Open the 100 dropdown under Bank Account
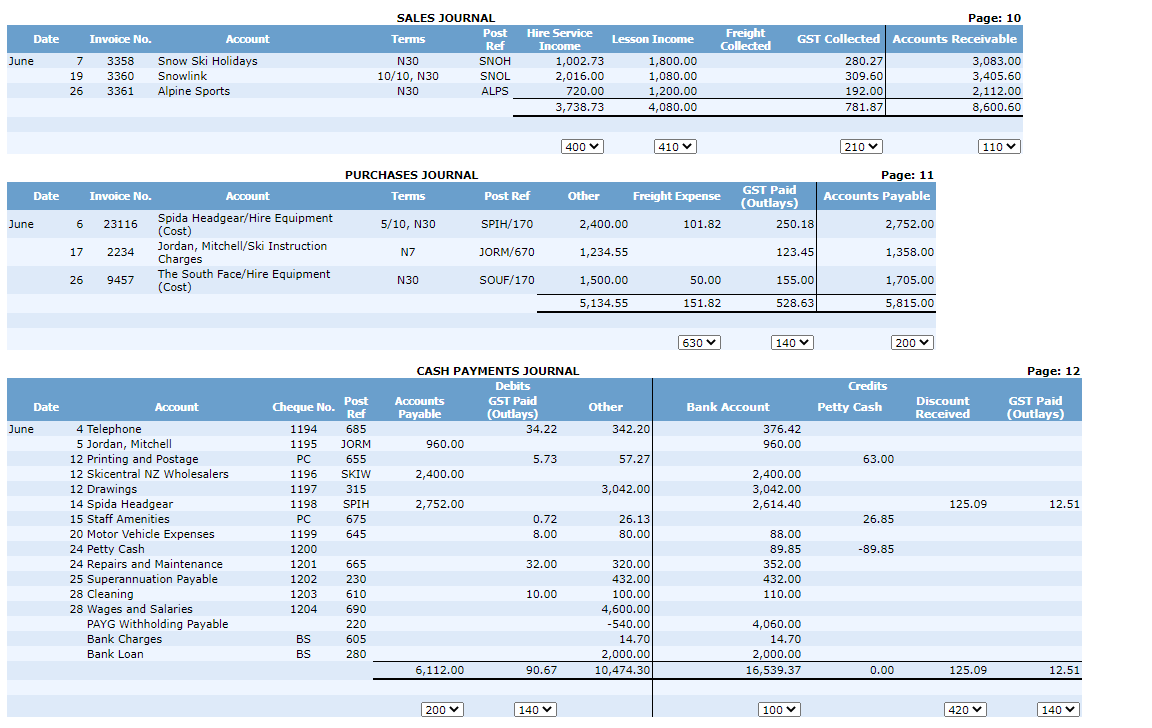This screenshot has height=728, width=1152. 779,709
